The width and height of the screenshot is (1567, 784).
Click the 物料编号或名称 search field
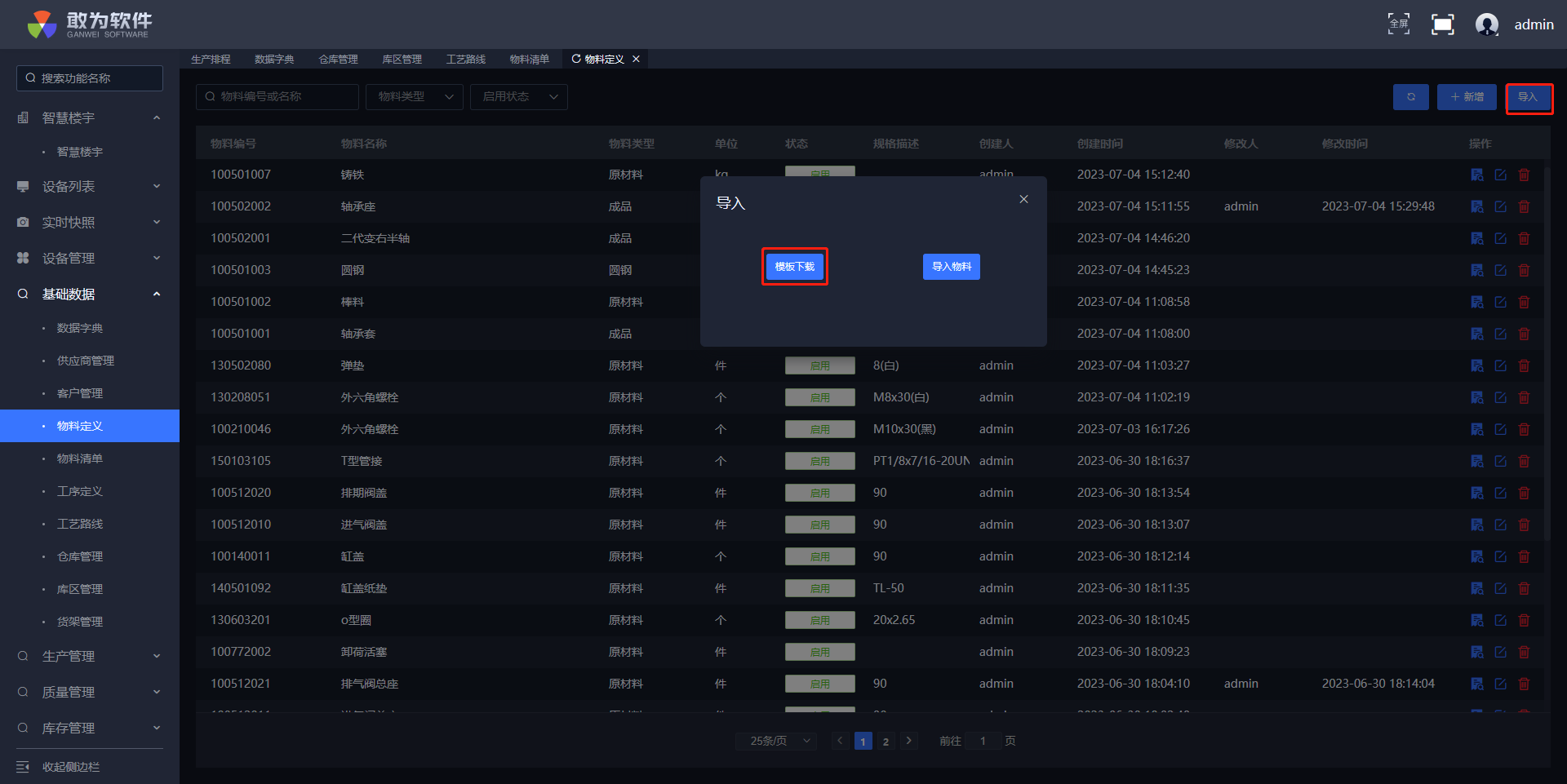tap(277, 97)
